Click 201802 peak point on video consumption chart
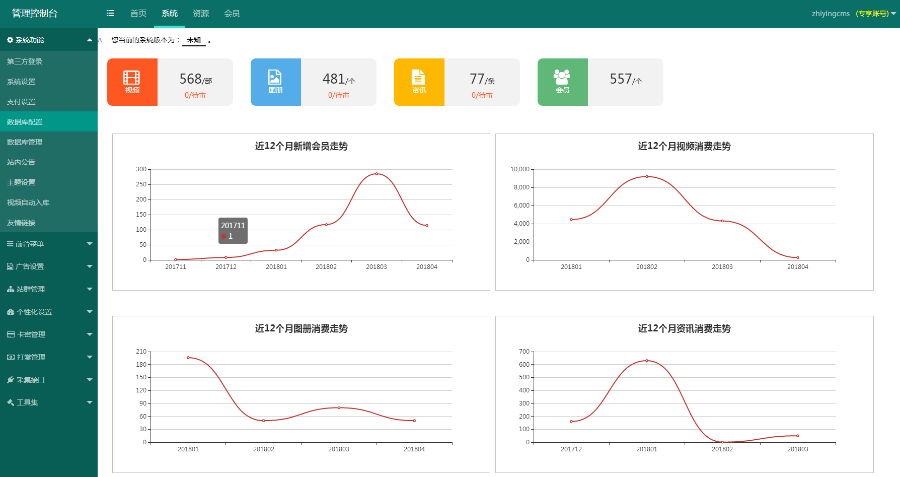Screen dimensions: 900x477 [x=647, y=176]
